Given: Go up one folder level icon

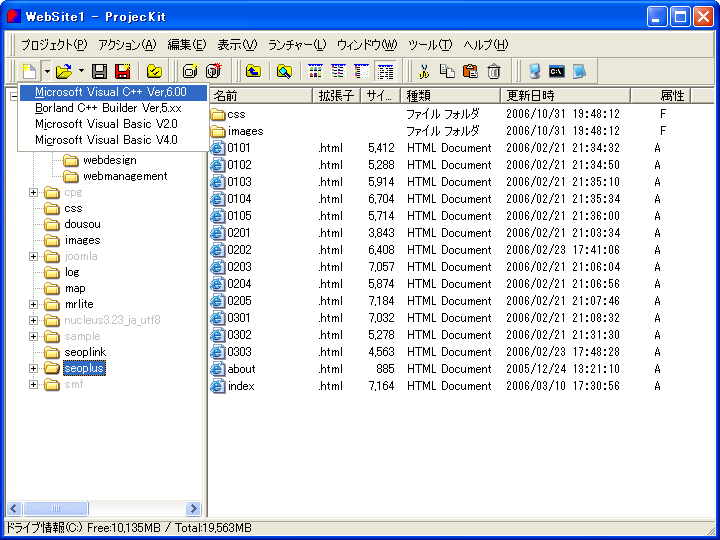Looking at the screenshot, I should [x=253, y=71].
